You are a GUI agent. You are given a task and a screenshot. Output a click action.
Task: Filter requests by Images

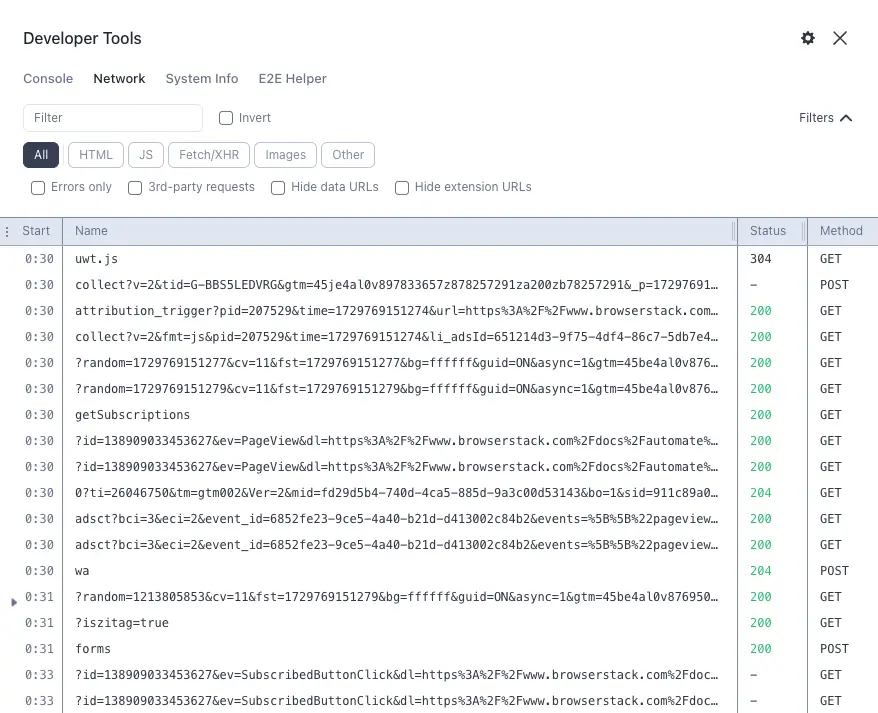tap(285, 155)
